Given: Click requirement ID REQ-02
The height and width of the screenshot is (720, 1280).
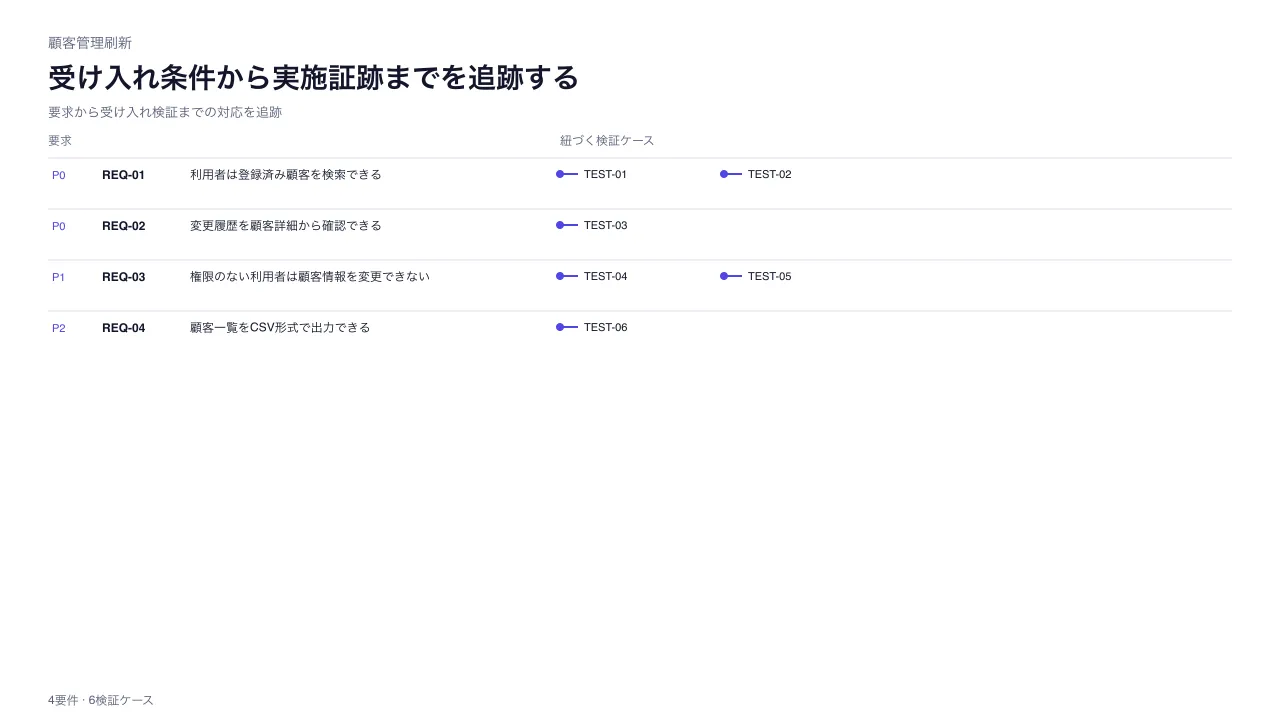Looking at the screenshot, I should click(x=123, y=226).
